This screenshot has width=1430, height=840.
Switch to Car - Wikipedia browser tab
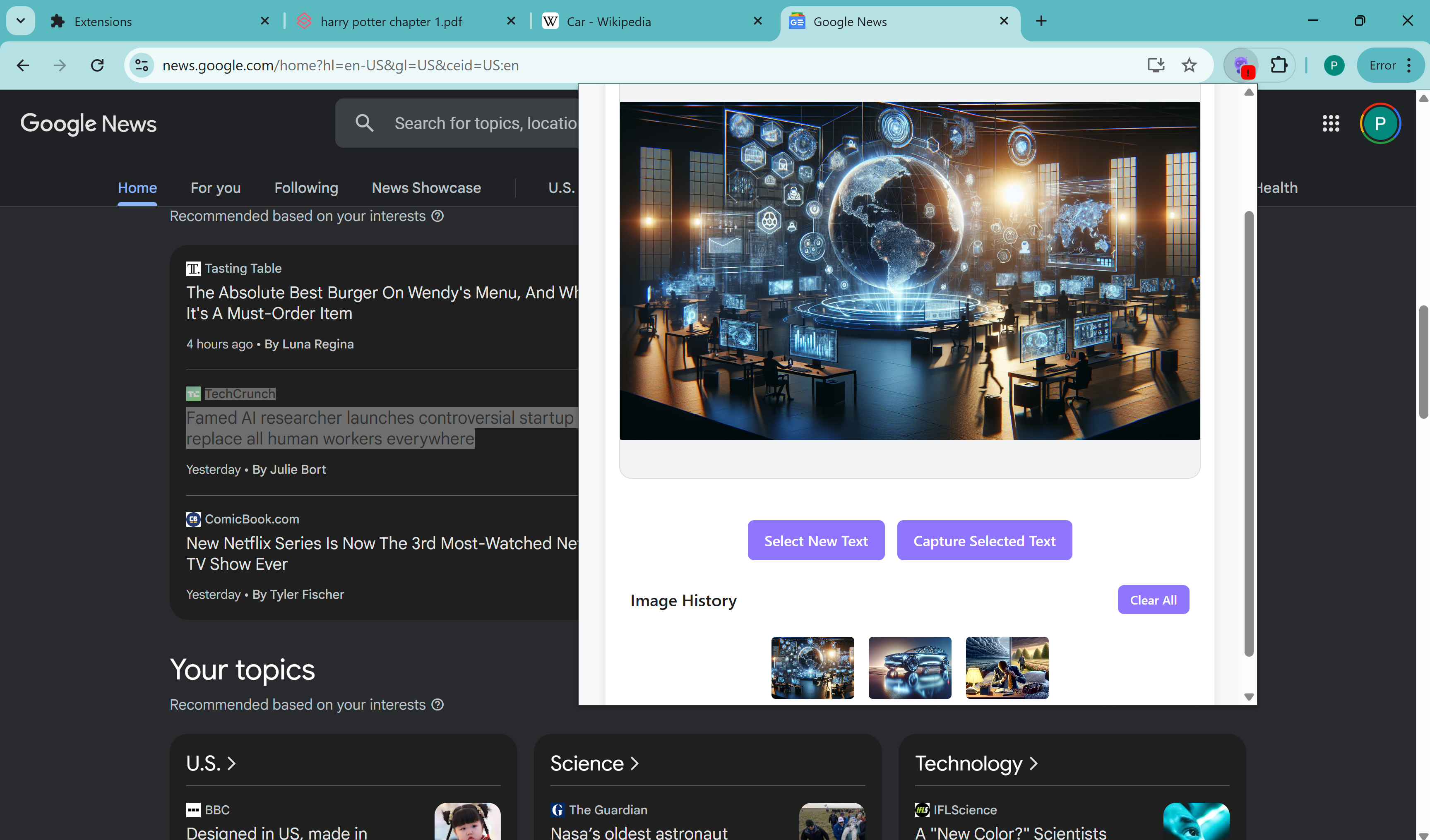point(608,22)
